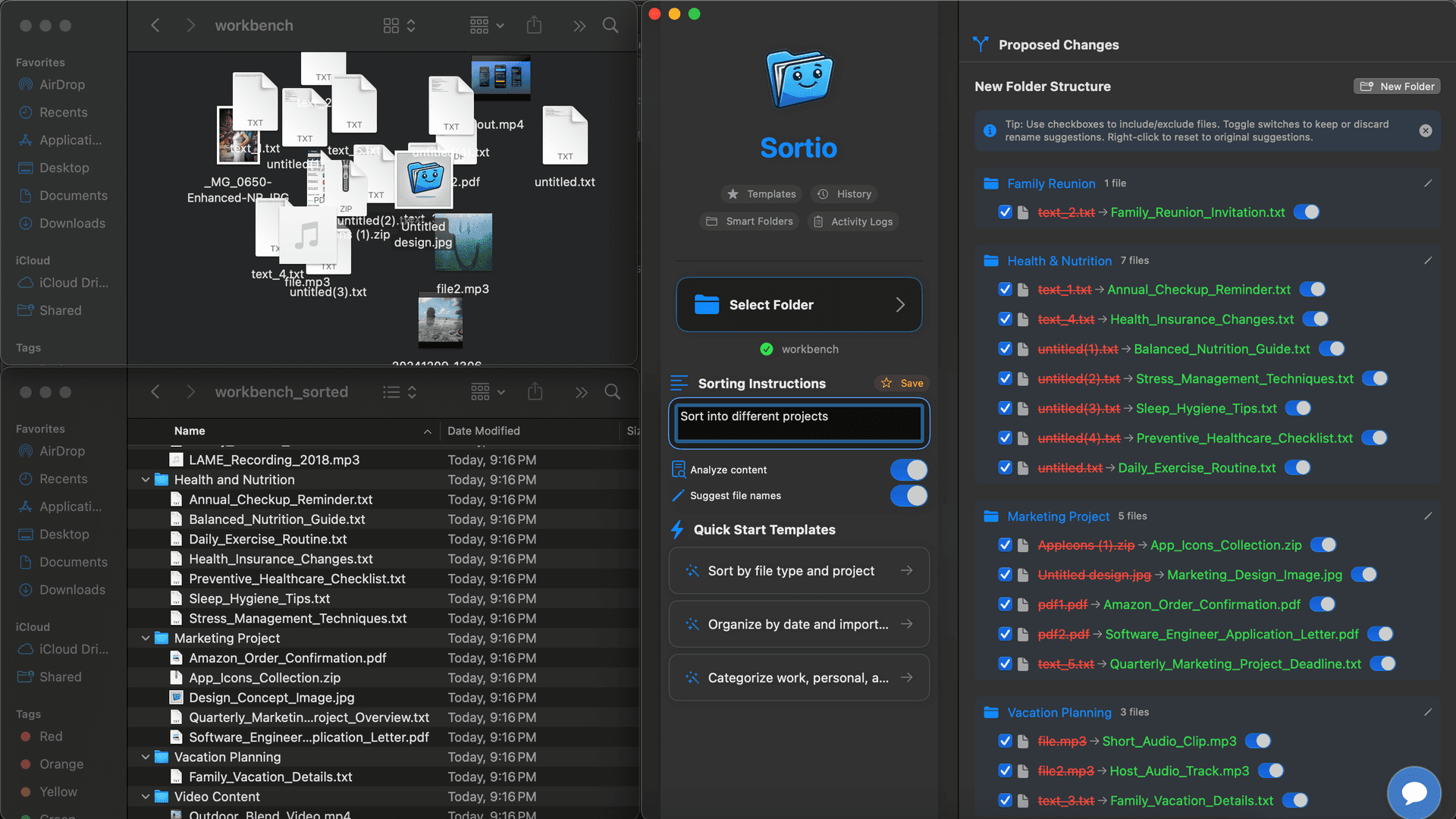
Task: Toggle the Suggest file names switch
Action: 908,496
